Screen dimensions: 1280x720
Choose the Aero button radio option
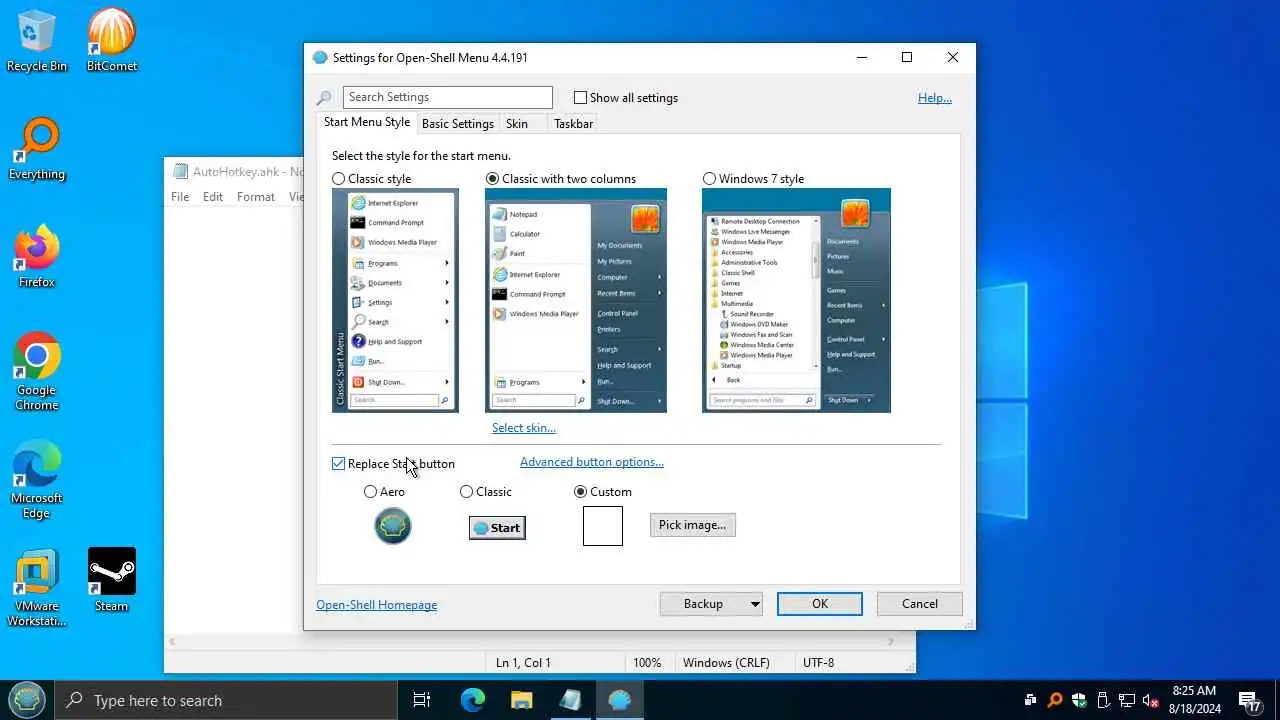371,492
